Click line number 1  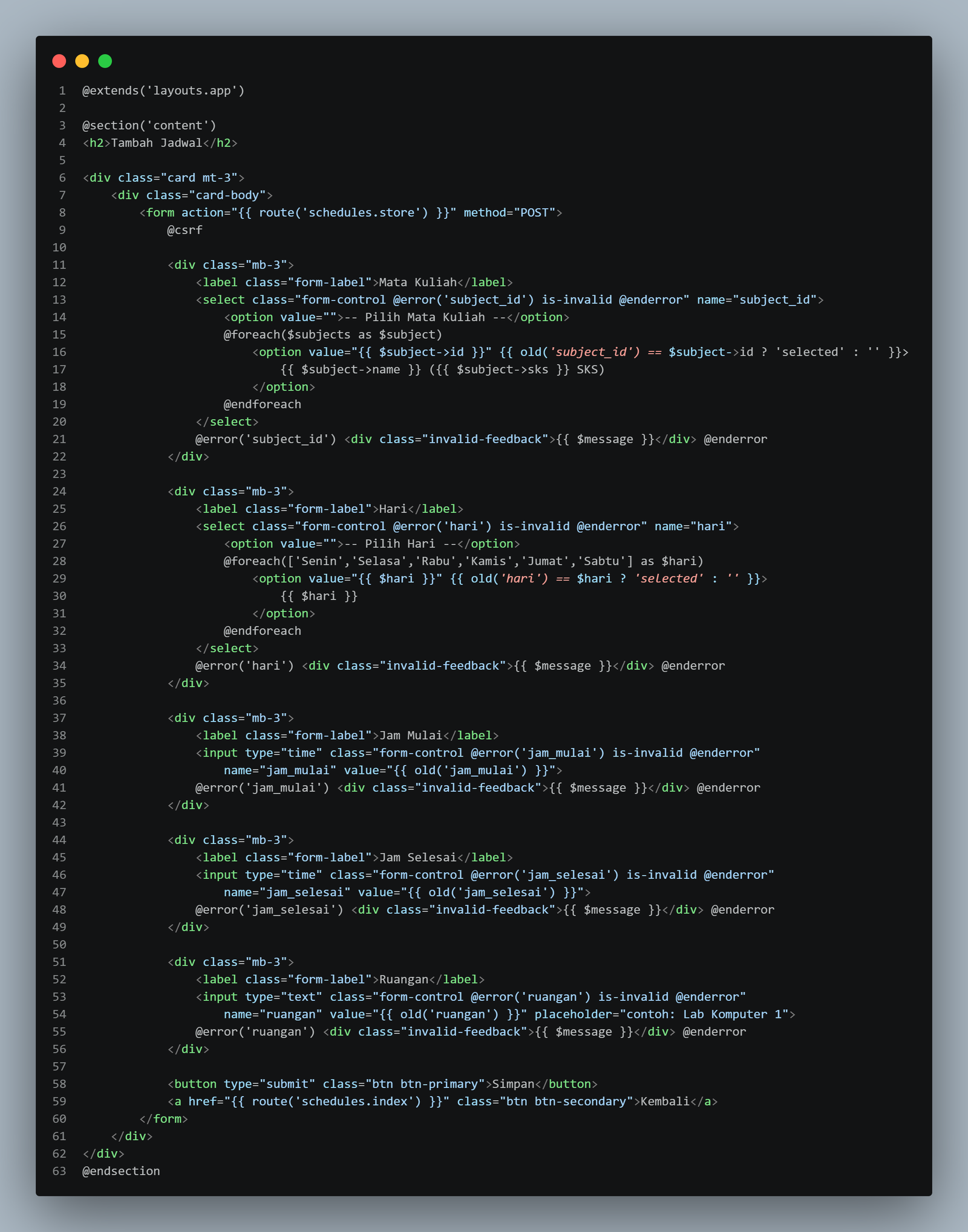[62, 91]
